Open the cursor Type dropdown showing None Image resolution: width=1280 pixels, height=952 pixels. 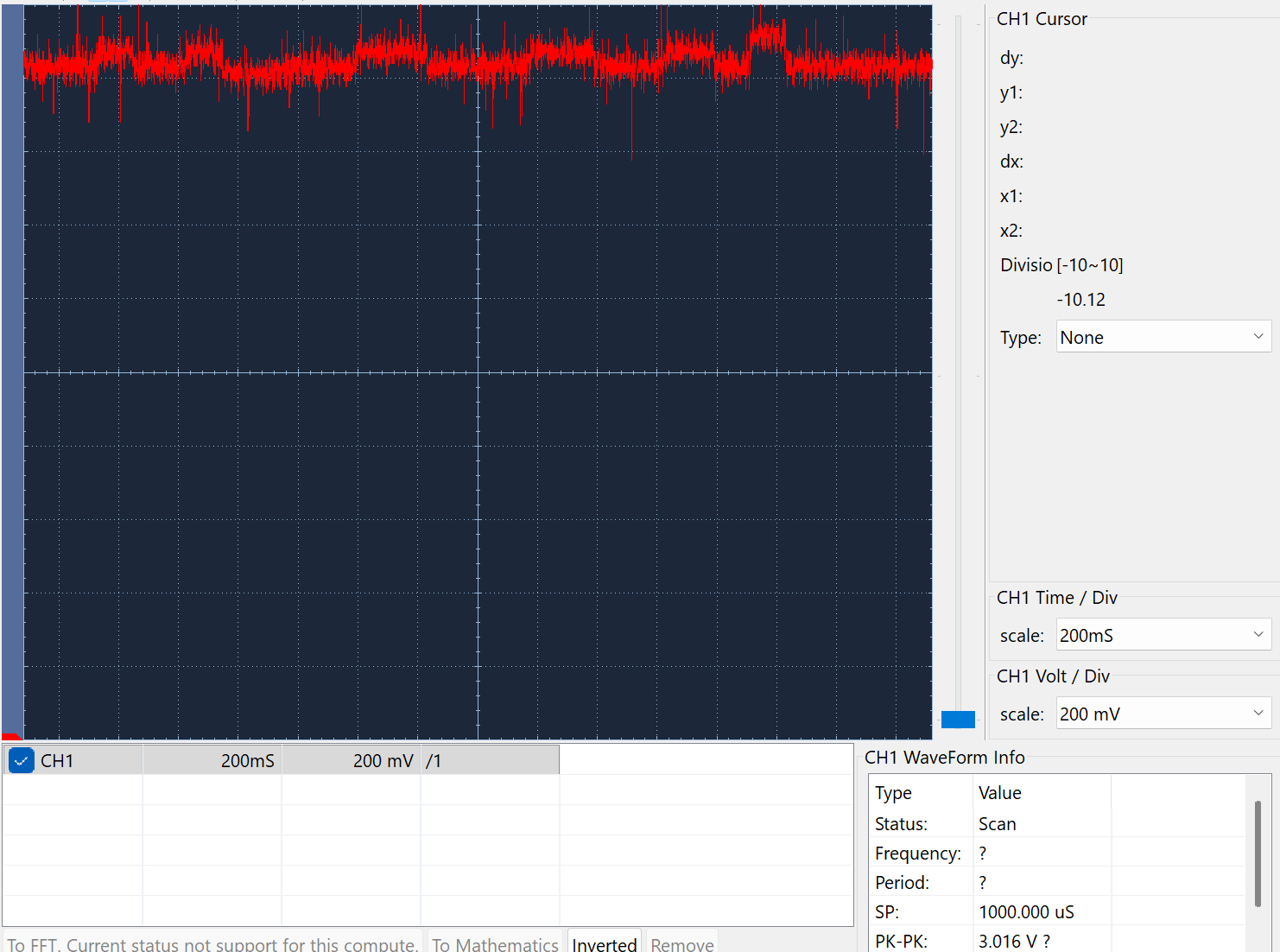pos(1163,337)
